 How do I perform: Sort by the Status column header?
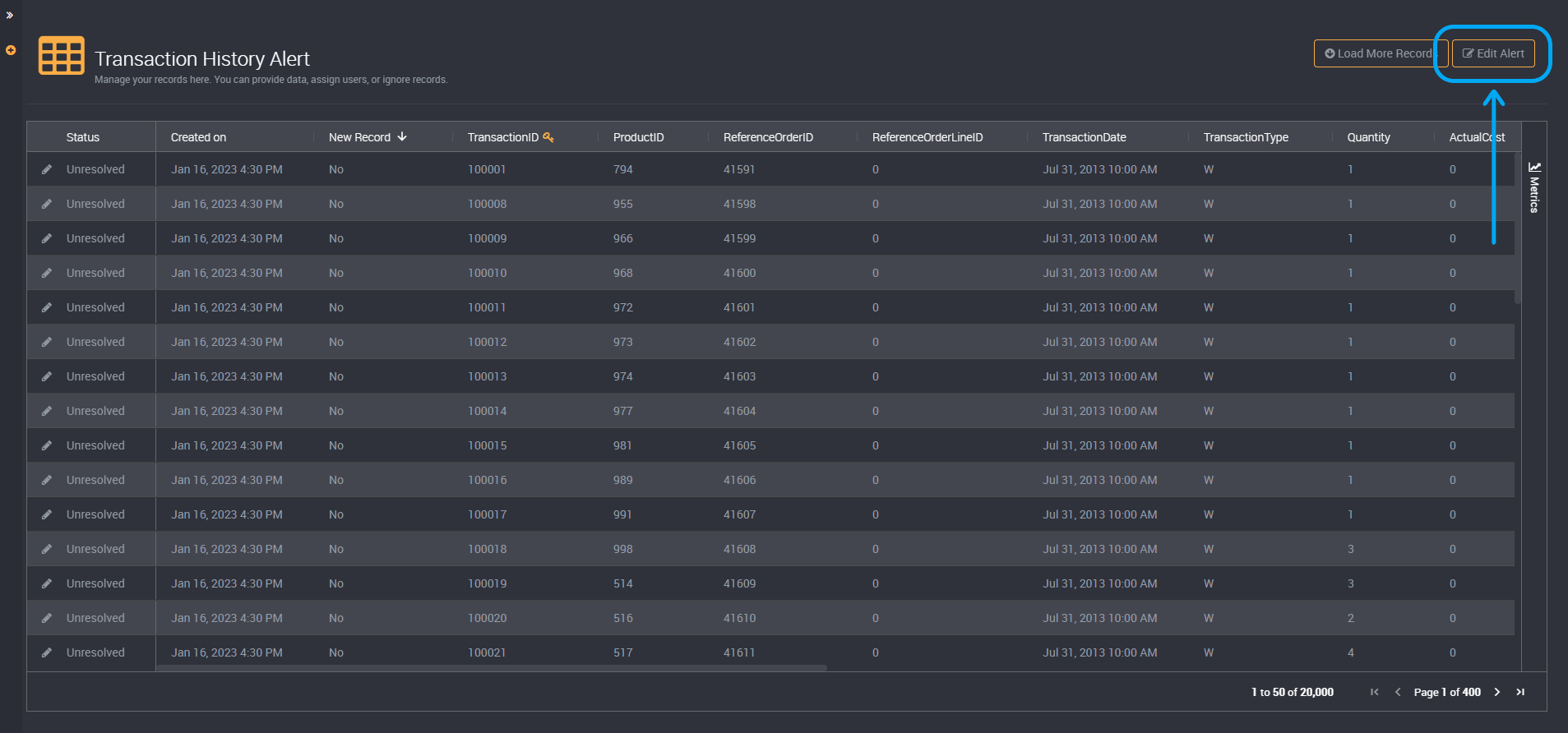pos(83,137)
